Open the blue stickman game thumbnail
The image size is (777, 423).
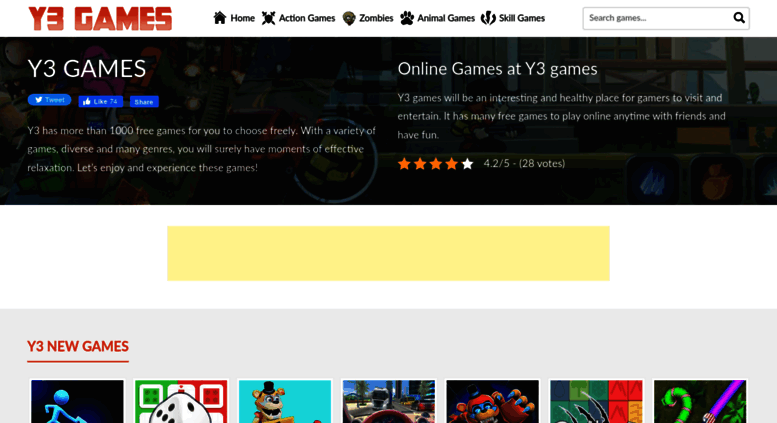(77, 401)
